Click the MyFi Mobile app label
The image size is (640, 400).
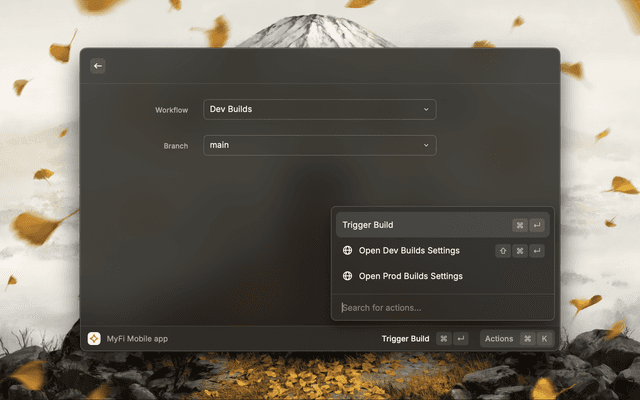point(137,339)
